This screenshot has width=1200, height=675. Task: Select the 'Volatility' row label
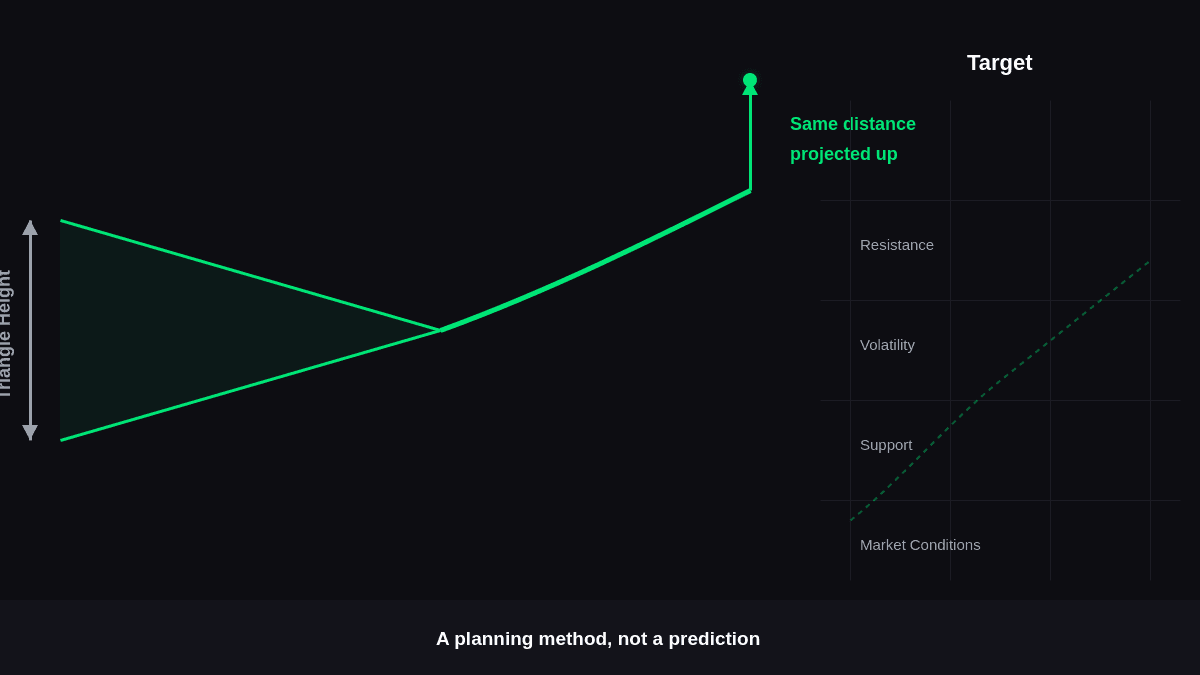click(x=887, y=345)
